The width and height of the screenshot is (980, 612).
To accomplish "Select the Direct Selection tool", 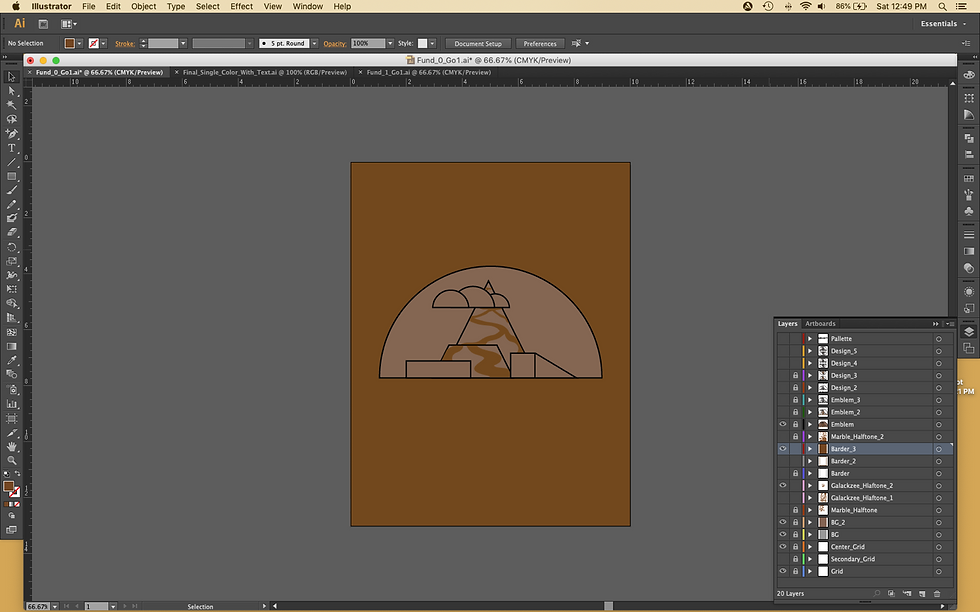I will tap(12, 91).
